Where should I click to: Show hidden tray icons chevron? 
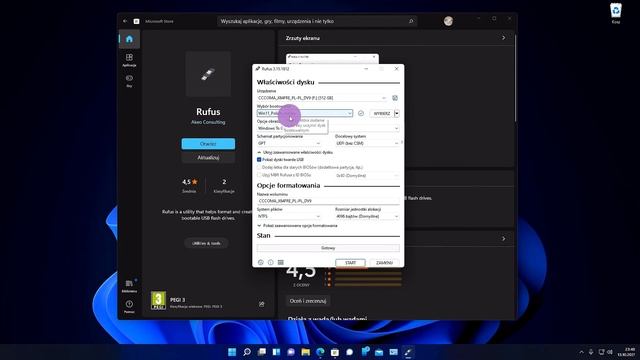[581, 352]
